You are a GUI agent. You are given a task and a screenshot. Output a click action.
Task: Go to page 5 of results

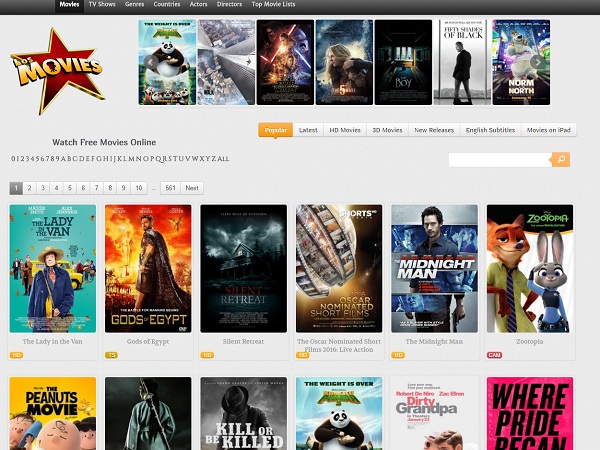coord(70,188)
